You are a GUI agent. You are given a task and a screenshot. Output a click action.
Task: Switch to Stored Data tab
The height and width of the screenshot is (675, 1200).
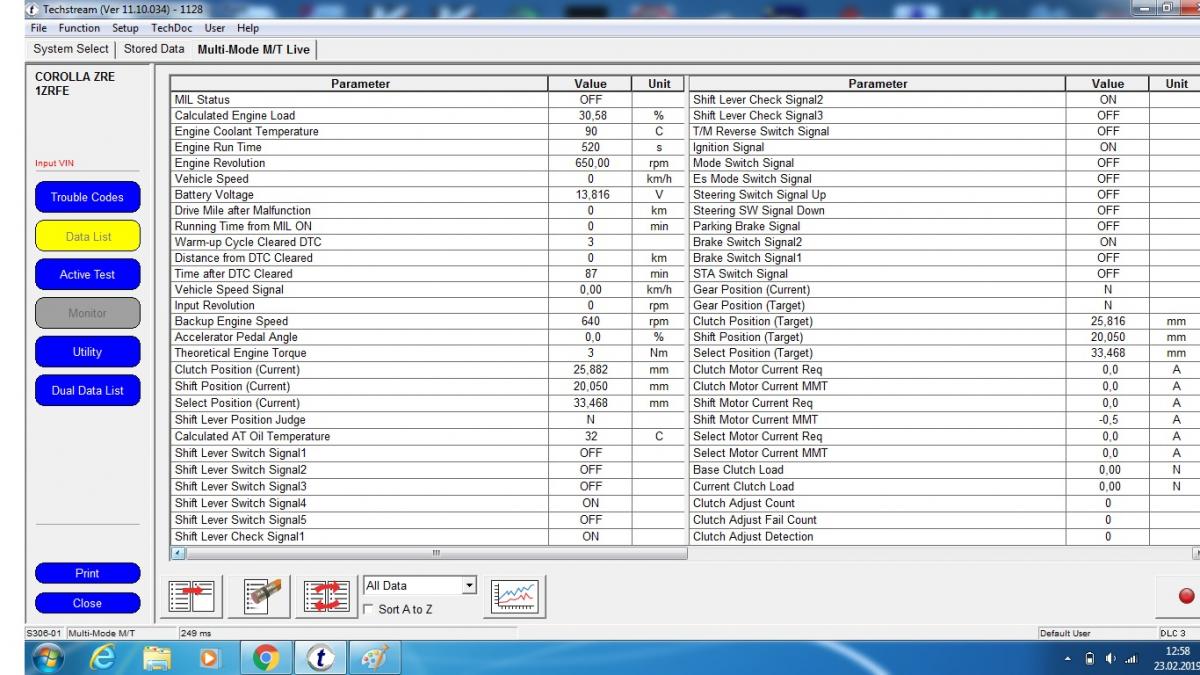click(154, 49)
